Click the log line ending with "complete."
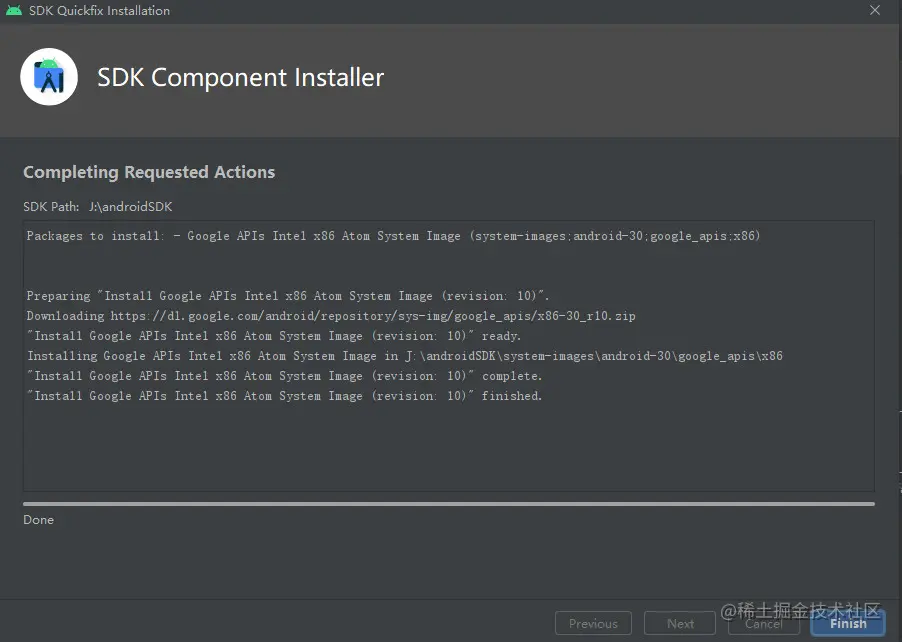 (284, 376)
